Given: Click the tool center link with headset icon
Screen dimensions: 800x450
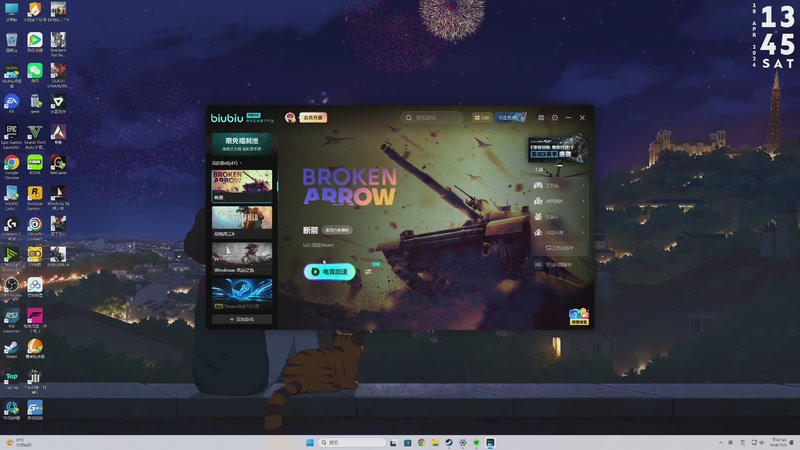Looking at the screenshot, I should [x=559, y=248].
